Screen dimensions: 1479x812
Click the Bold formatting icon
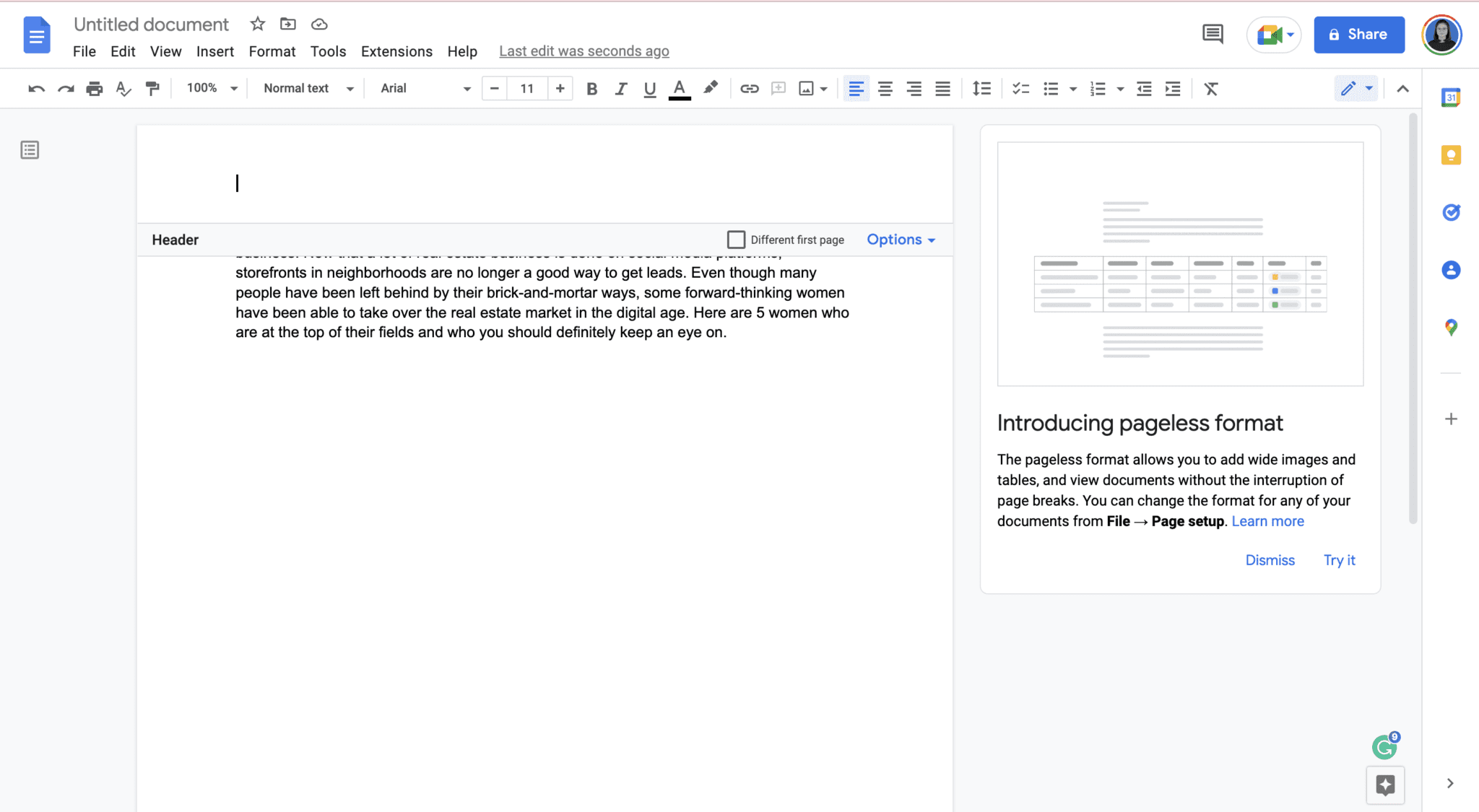click(x=592, y=88)
